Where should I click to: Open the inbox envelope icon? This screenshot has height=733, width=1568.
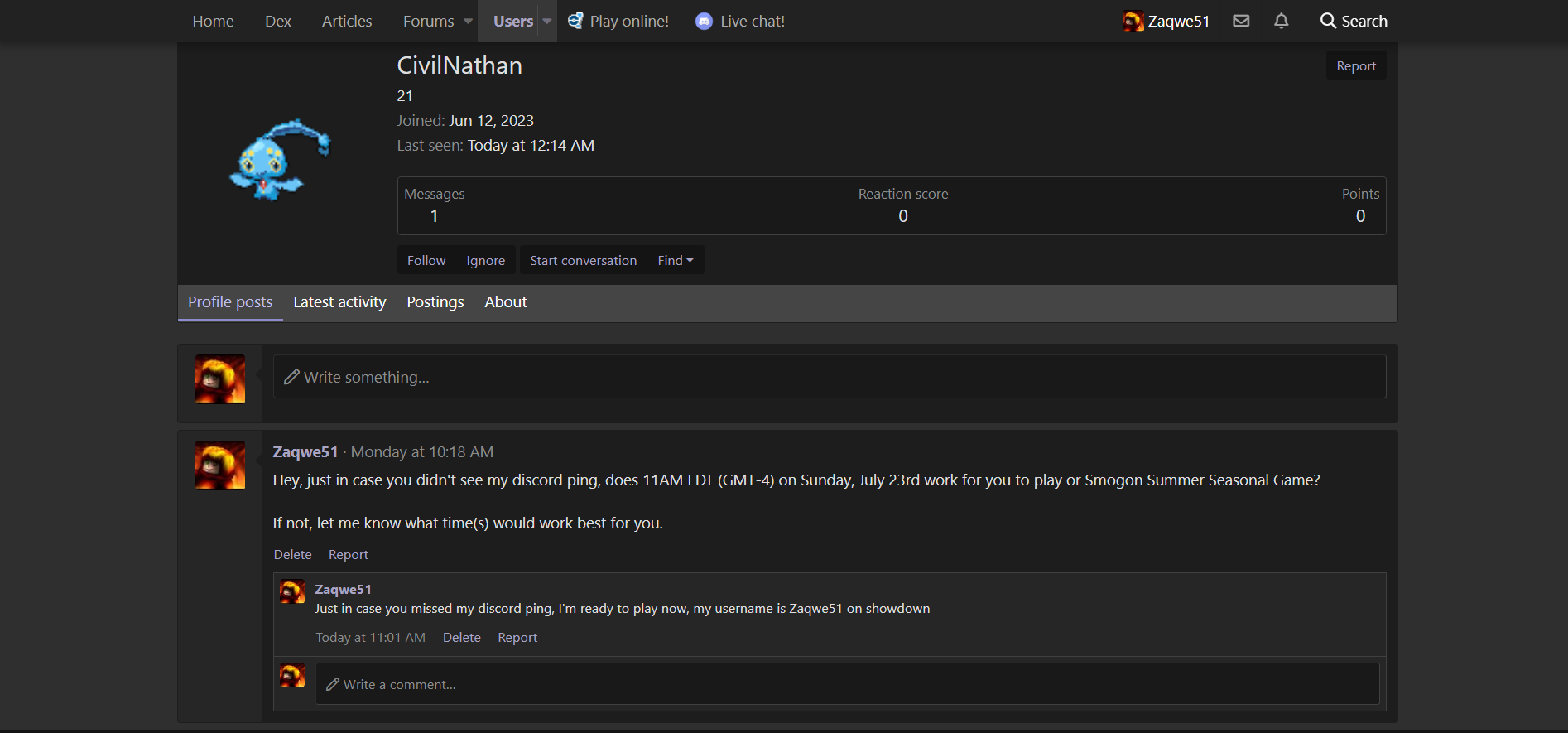[x=1241, y=21]
